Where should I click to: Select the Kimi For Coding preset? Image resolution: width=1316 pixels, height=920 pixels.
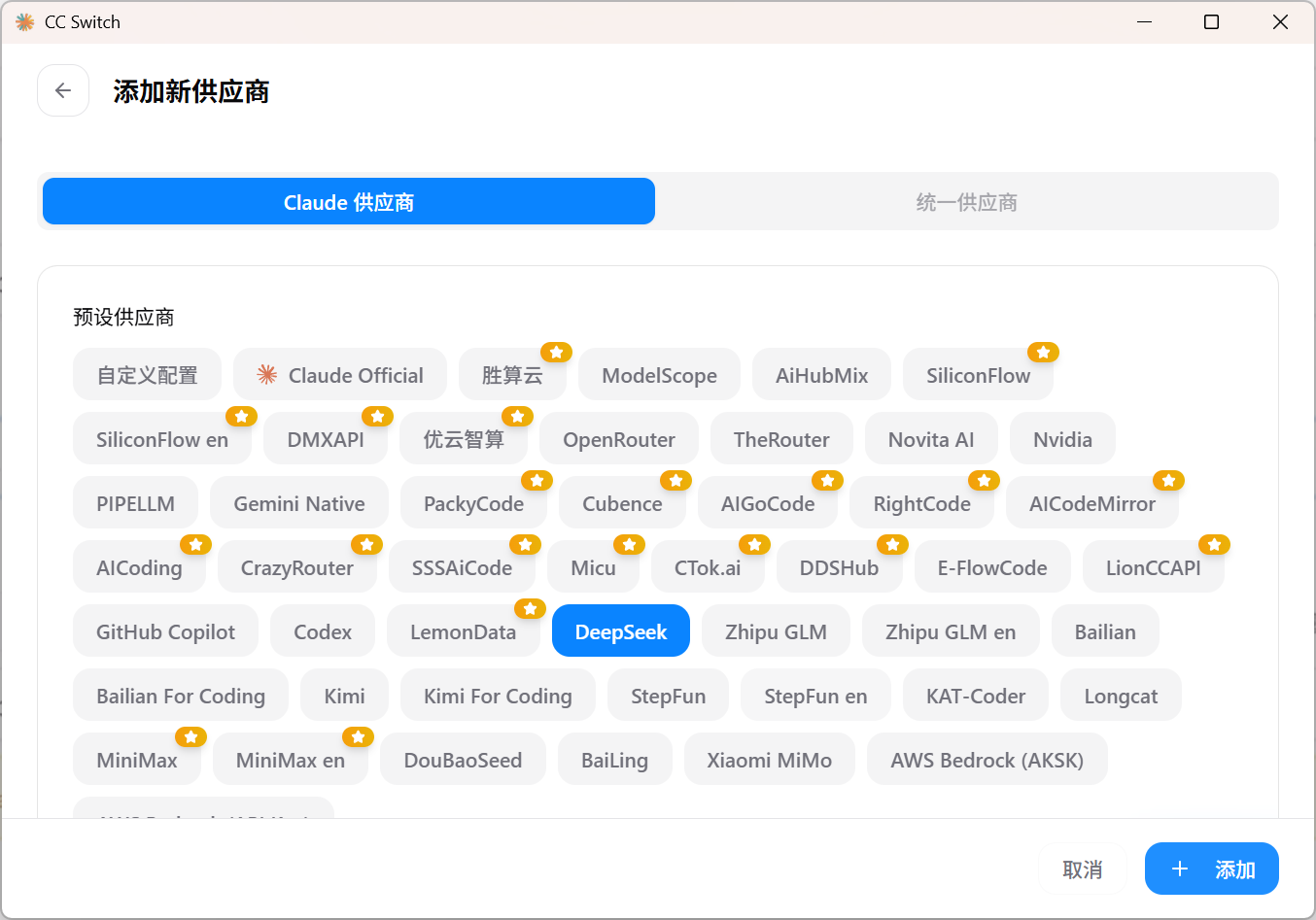click(498, 696)
